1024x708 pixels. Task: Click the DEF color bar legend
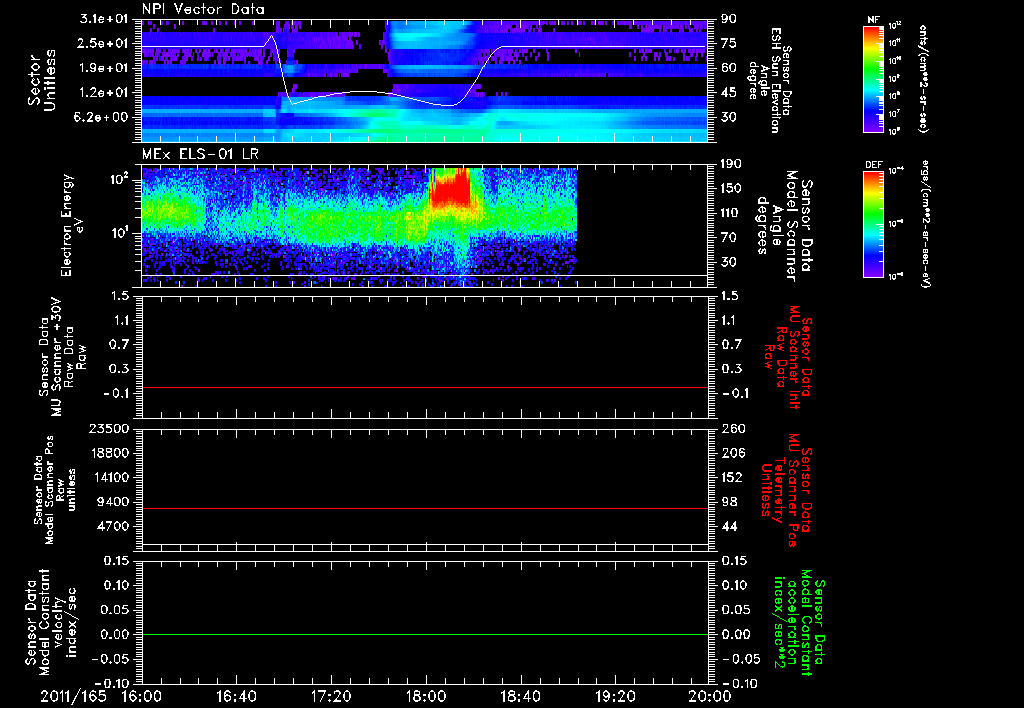(873, 224)
